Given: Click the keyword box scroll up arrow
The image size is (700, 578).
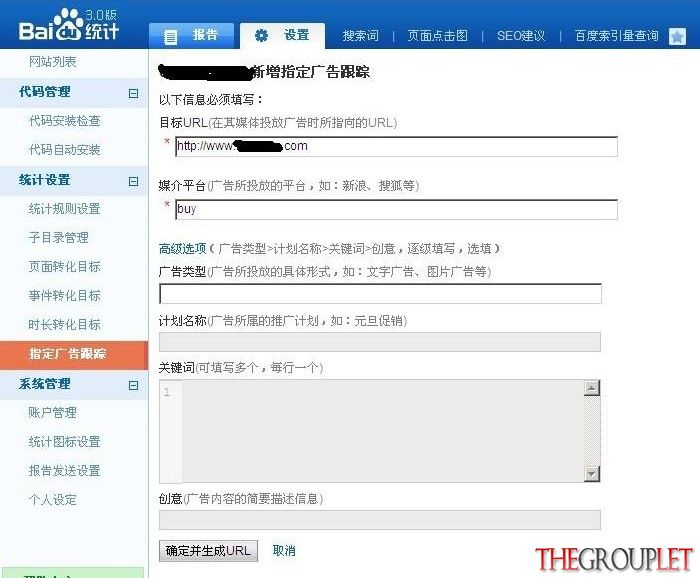Looking at the screenshot, I should point(592,388).
